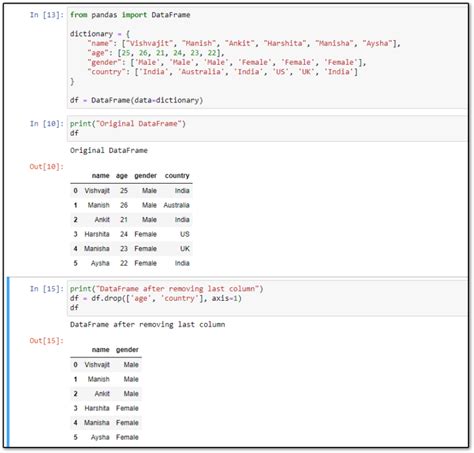Click 'Vishvajit' cell in the second table
The width and height of the screenshot is (474, 453).
coord(97,365)
